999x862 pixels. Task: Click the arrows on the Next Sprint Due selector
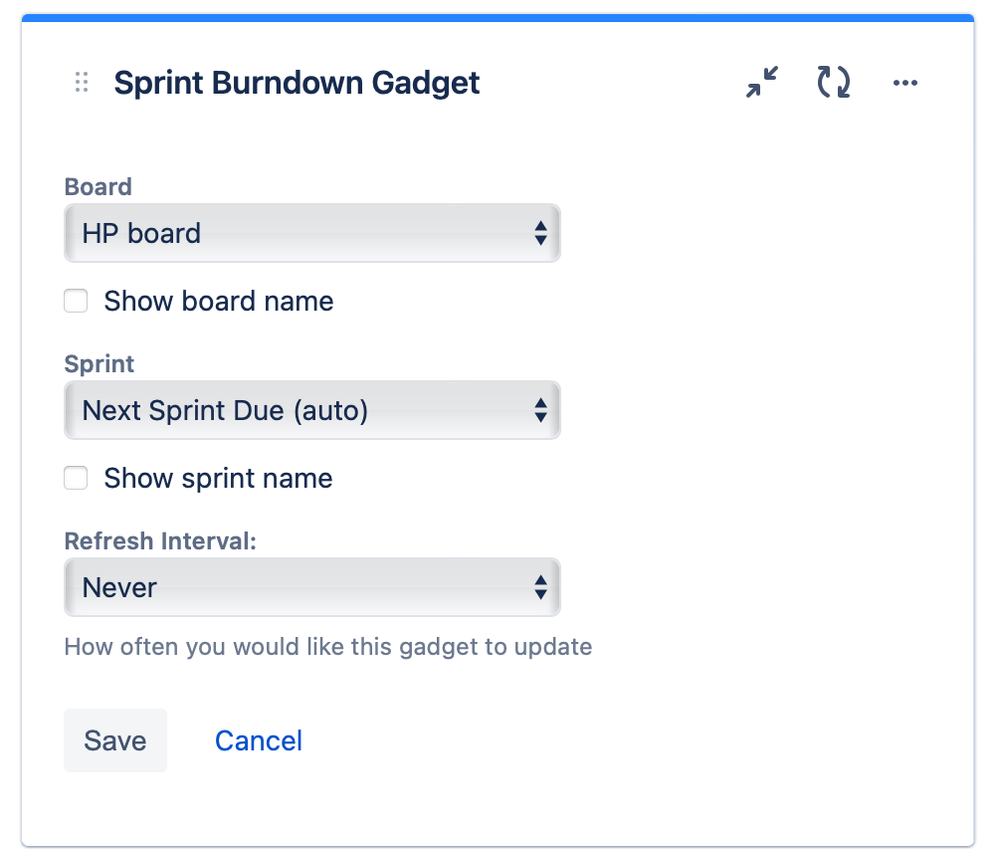540,410
